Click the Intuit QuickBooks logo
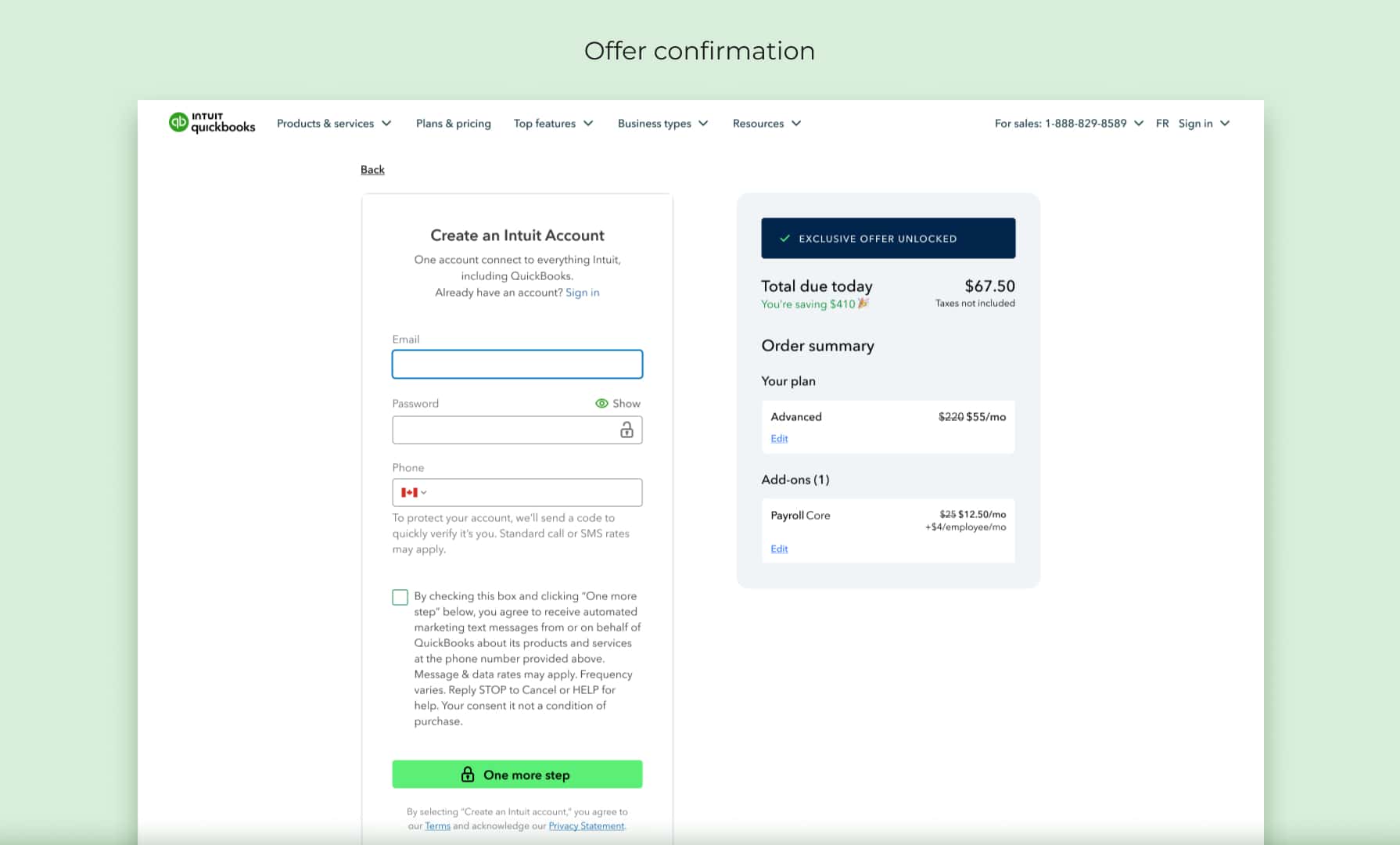 pos(212,123)
